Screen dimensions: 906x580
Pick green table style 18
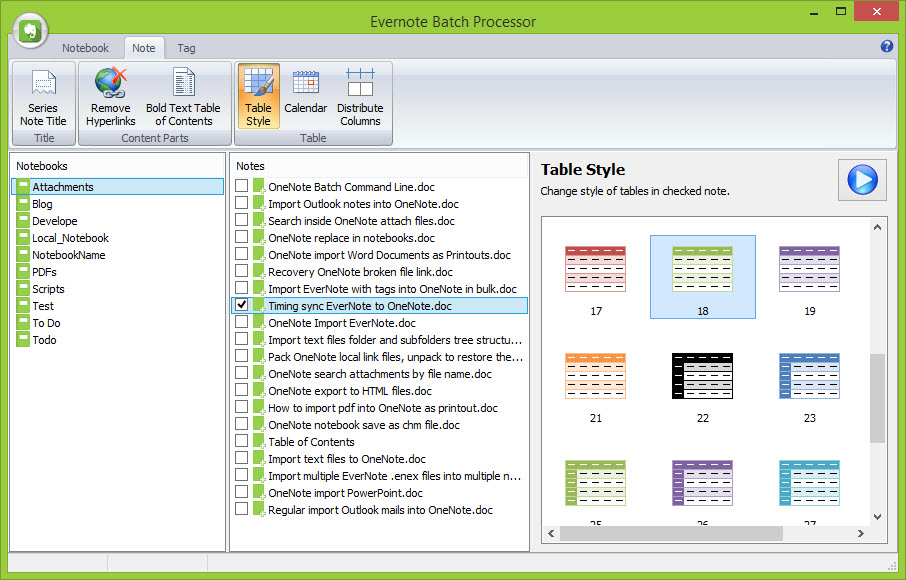(703, 277)
